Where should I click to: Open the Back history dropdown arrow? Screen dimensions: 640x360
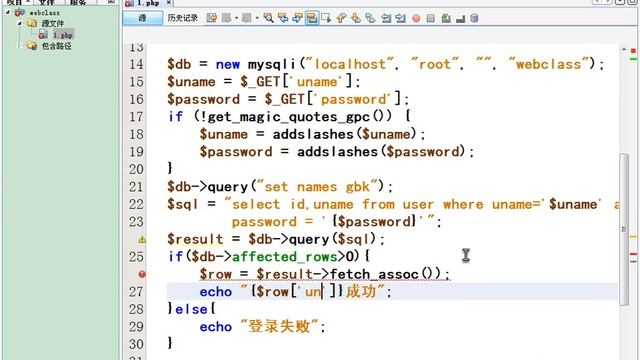pos(236,18)
